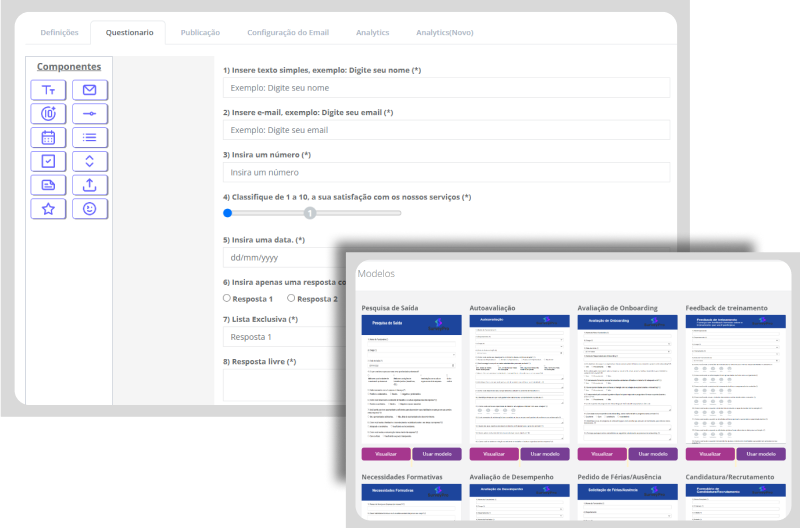The height and width of the screenshot is (528, 800).
Task: Select the Resposta 2 radio option
Action: (291, 298)
